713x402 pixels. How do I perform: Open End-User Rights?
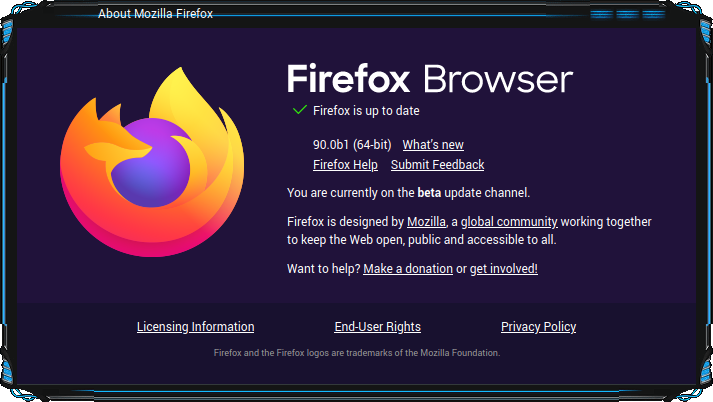(377, 327)
